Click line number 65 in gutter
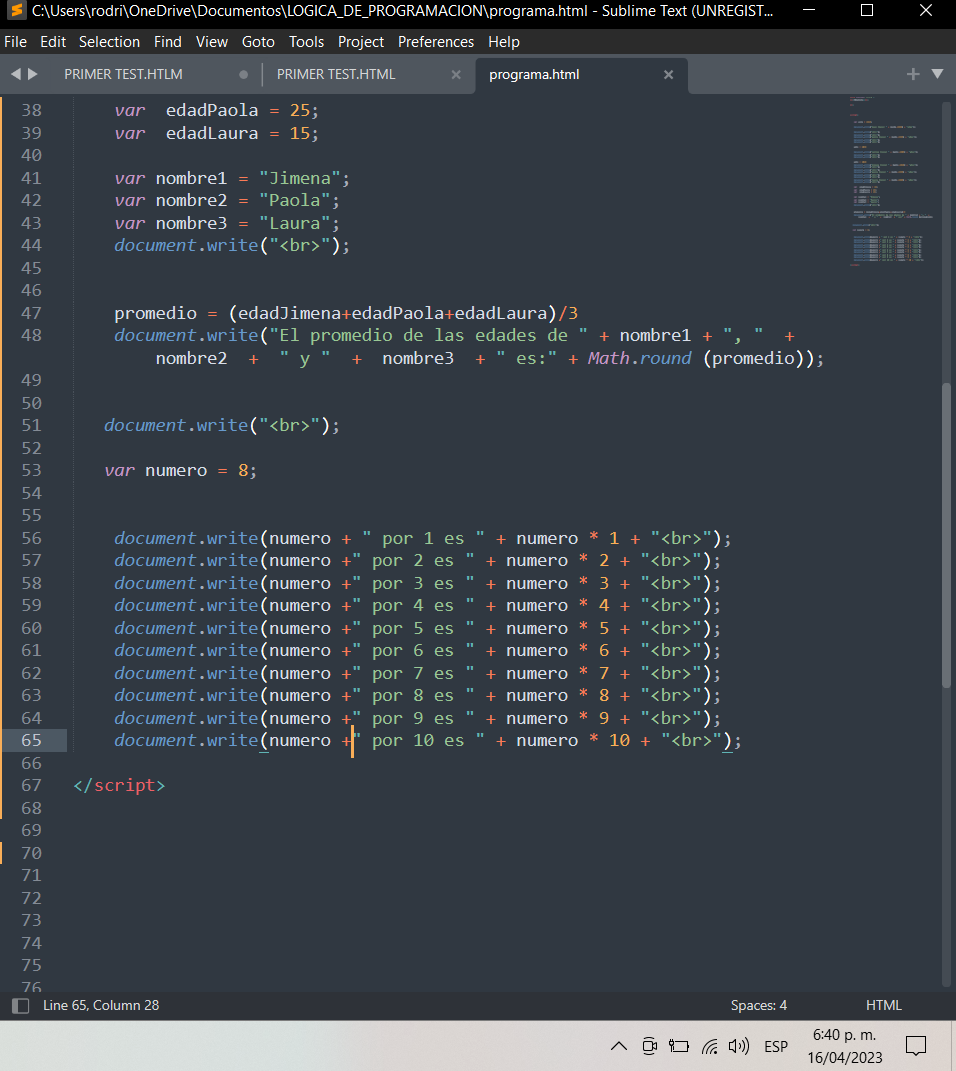 pos(31,740)
